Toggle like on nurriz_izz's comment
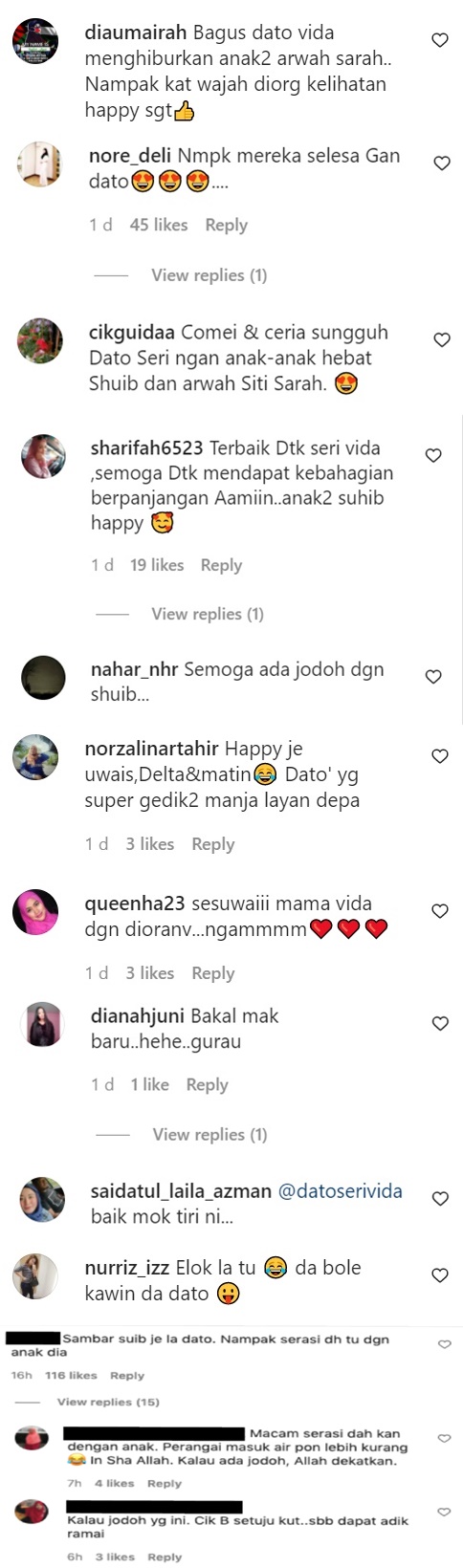The image size is (463, 1568). (x=440, y=1275)
